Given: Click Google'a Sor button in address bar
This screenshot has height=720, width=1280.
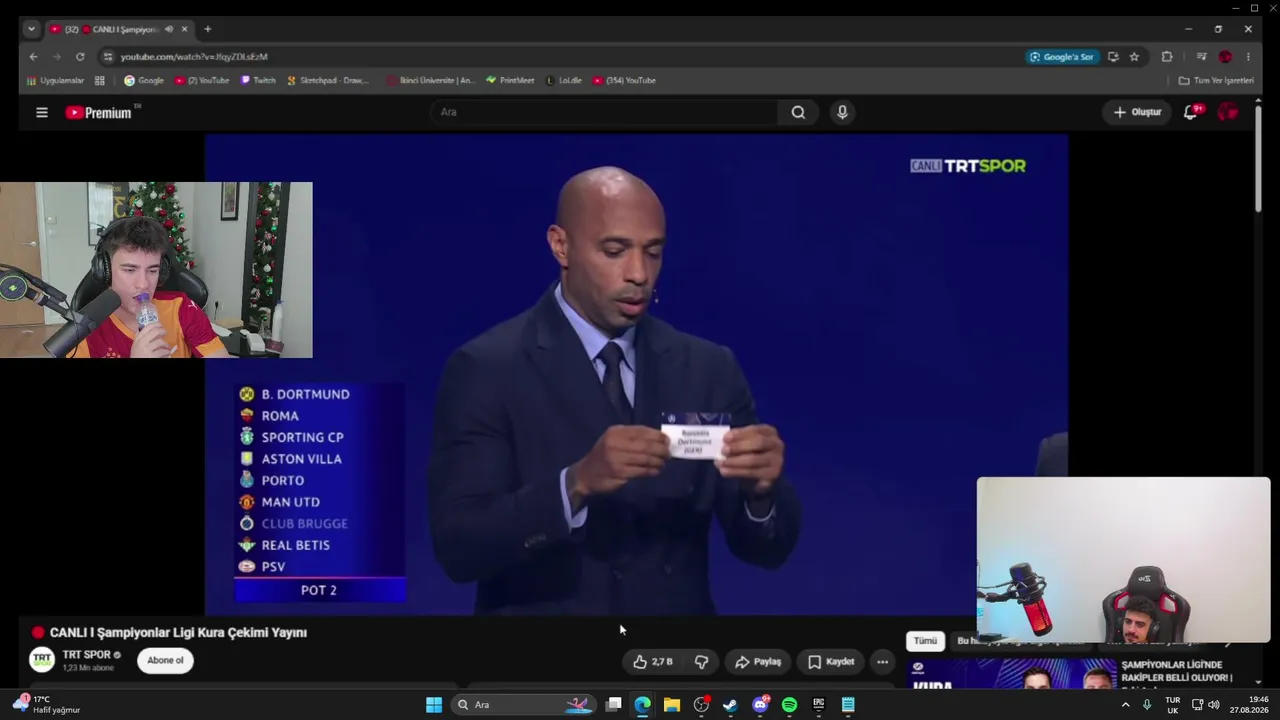Looking at the screenshot, I should click(1061, 57).
